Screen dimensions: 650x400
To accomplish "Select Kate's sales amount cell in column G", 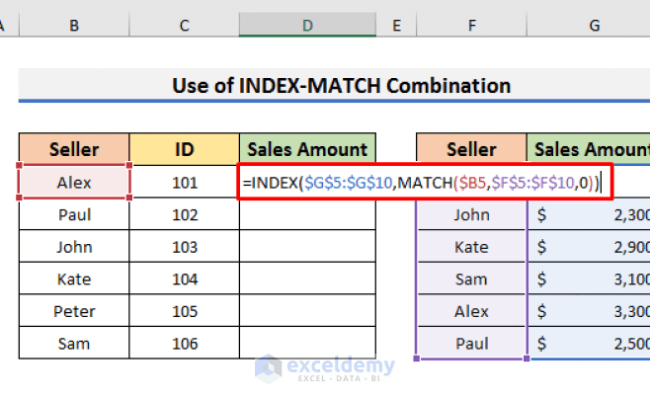I will (589, 247).
